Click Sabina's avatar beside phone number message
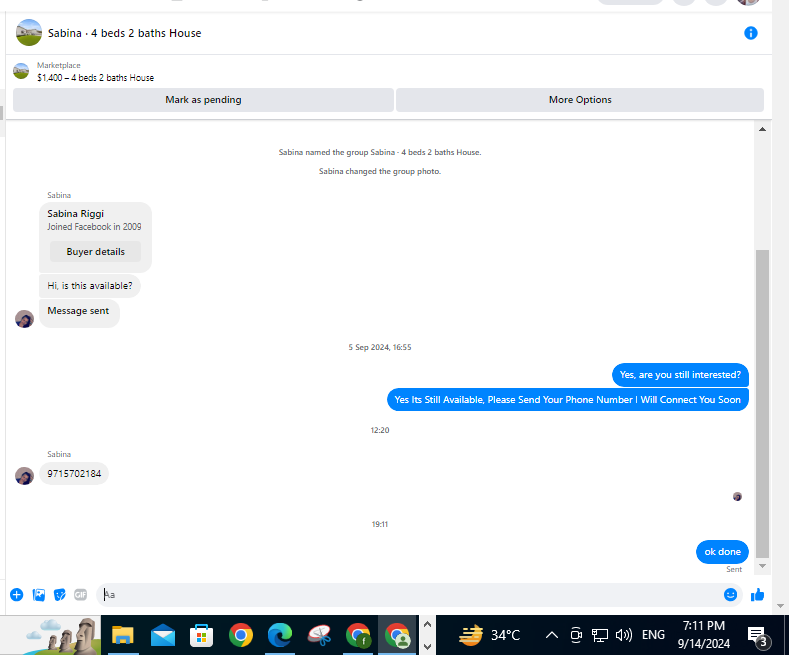 [24, 475]
